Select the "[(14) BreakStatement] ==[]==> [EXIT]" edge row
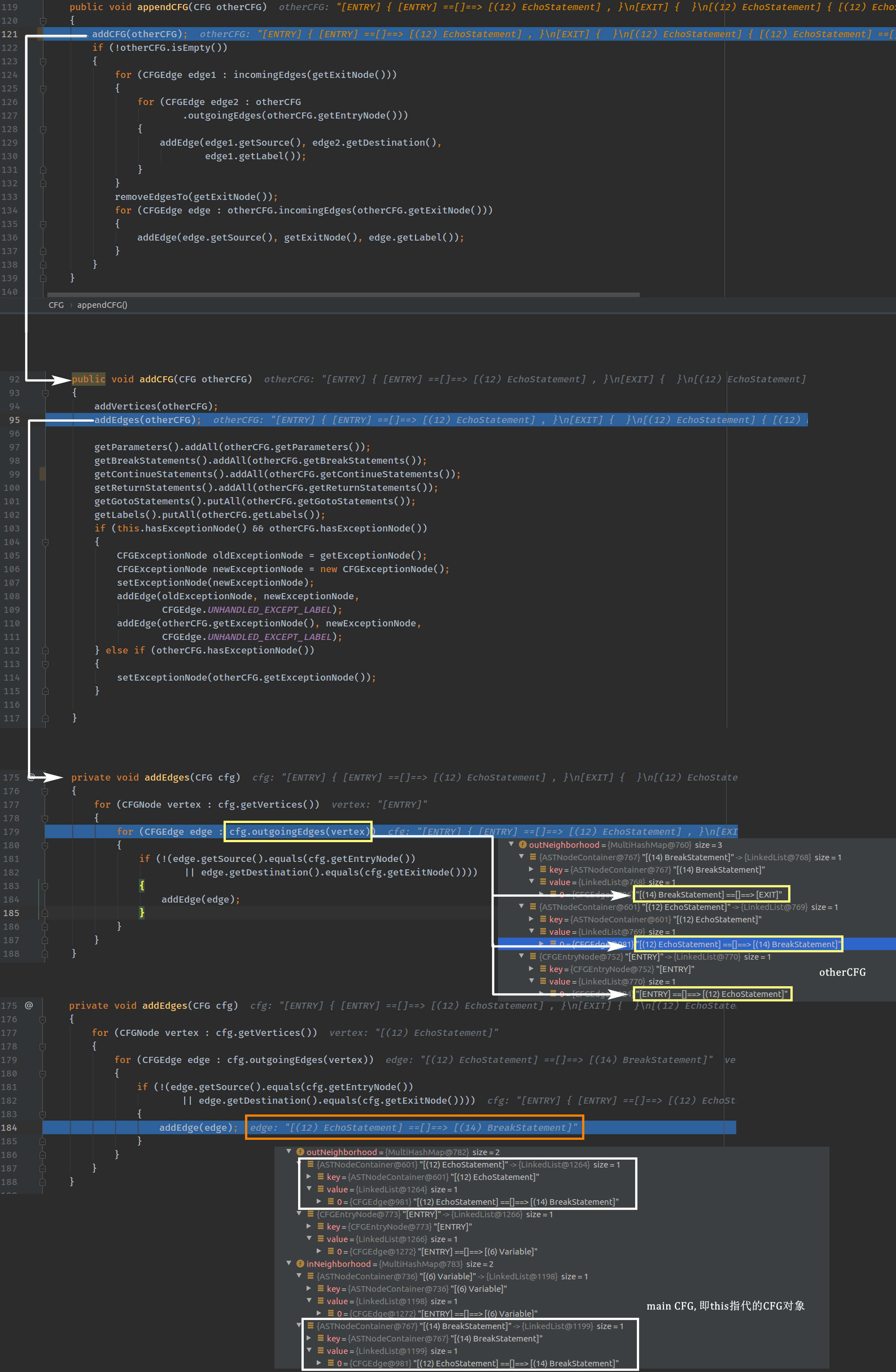The image size is (896, 1372). point(697,894)
